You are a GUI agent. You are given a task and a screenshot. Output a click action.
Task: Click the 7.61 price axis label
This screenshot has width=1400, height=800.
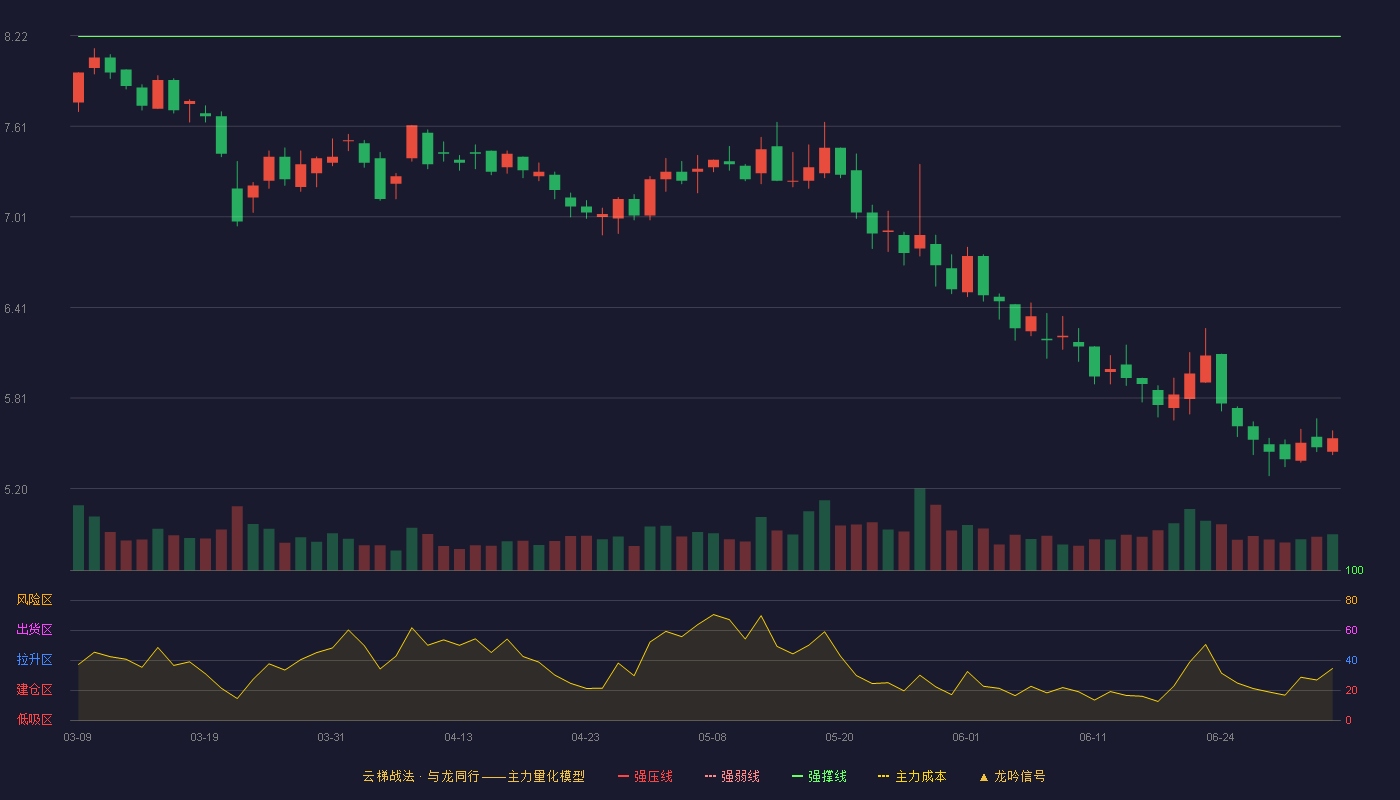(16, 128)
